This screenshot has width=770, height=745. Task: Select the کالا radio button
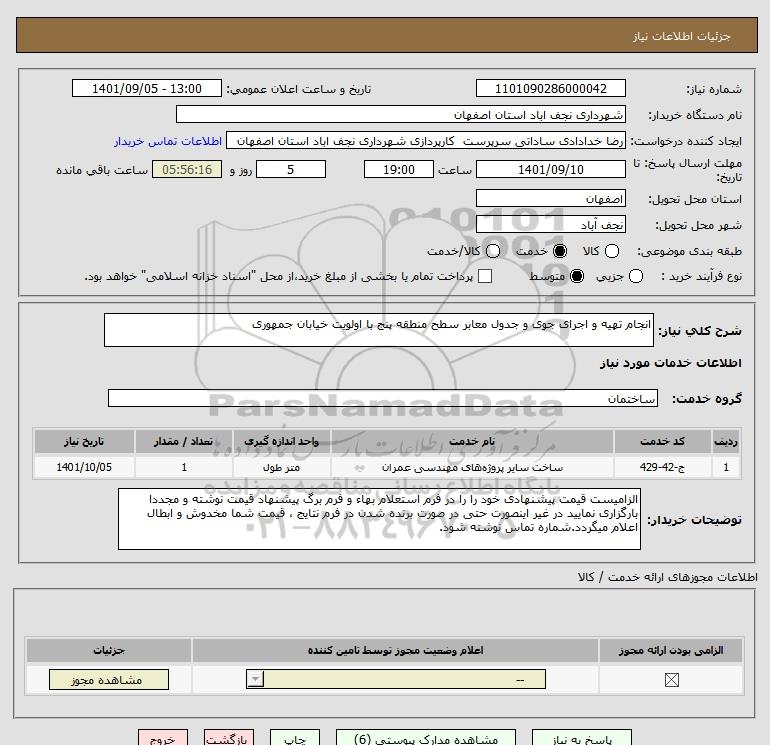(x=612, y=251)
